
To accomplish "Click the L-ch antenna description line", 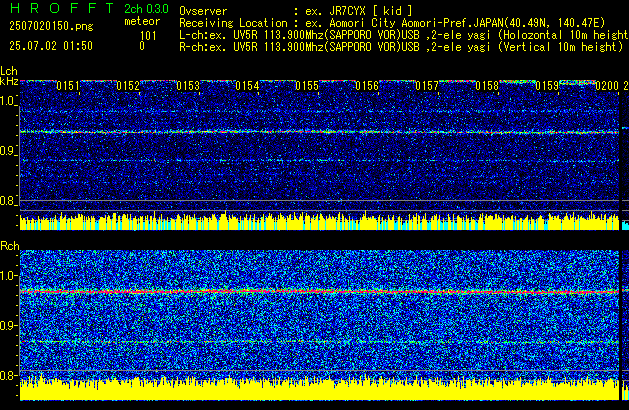I will click(x=404, y=35).
